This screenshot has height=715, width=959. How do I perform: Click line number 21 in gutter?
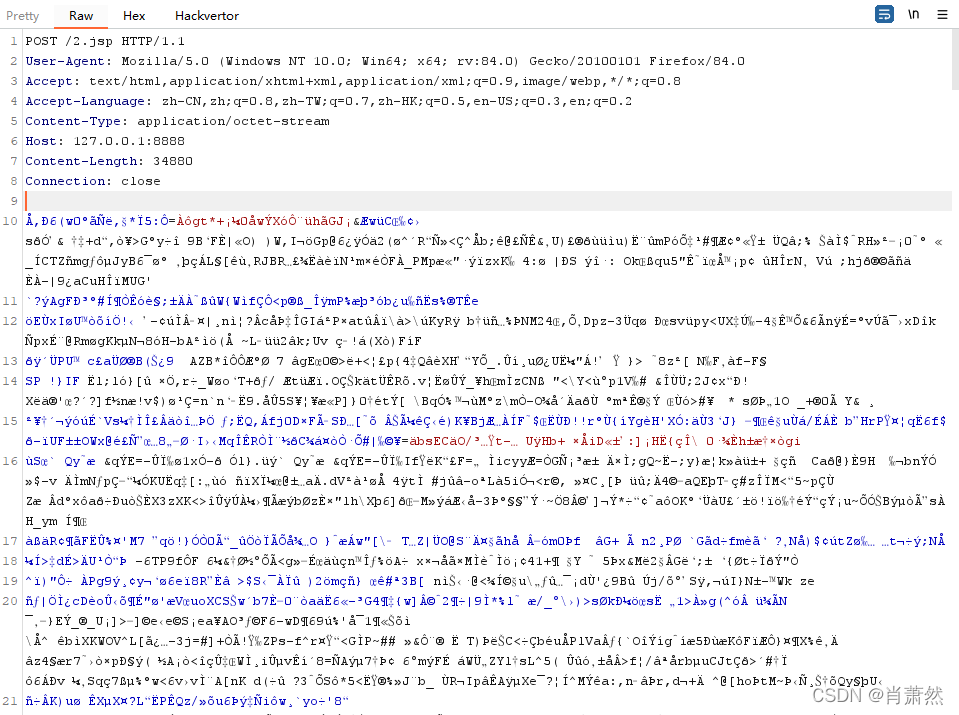tap(10, 701)
